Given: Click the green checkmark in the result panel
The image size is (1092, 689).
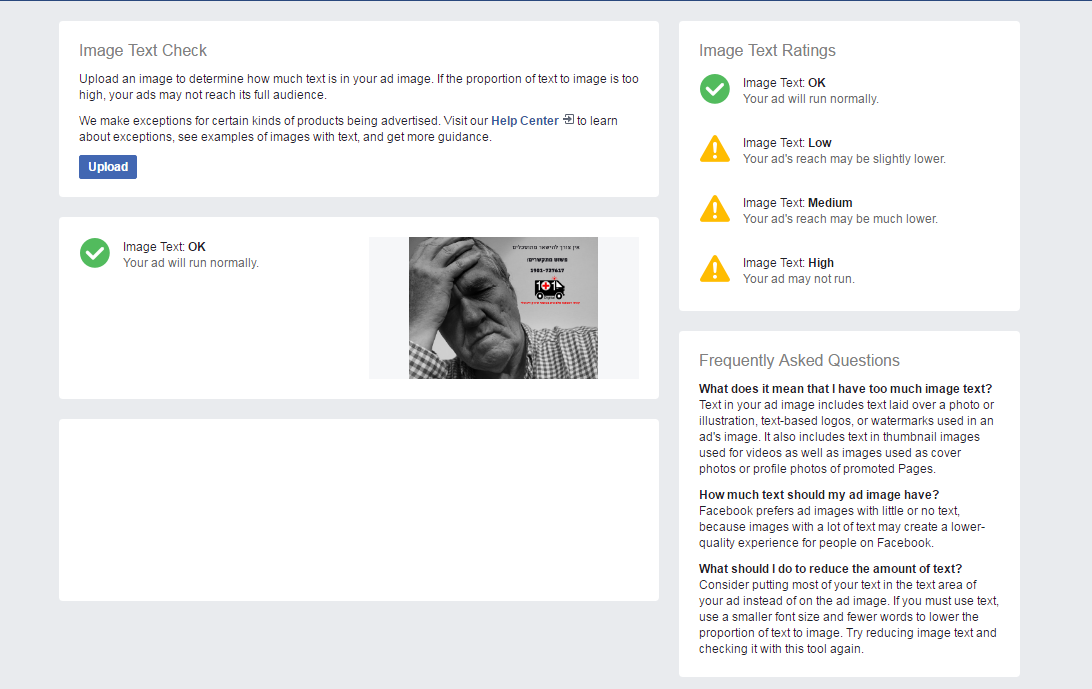Looking at the screenshot, I should pos(95,253).
